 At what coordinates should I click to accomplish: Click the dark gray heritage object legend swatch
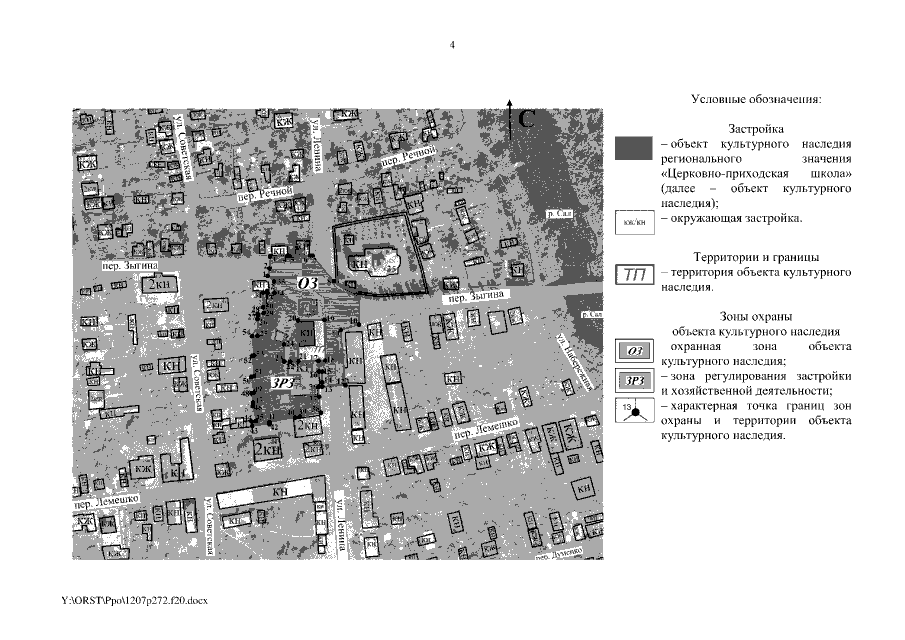pos(633,148)
